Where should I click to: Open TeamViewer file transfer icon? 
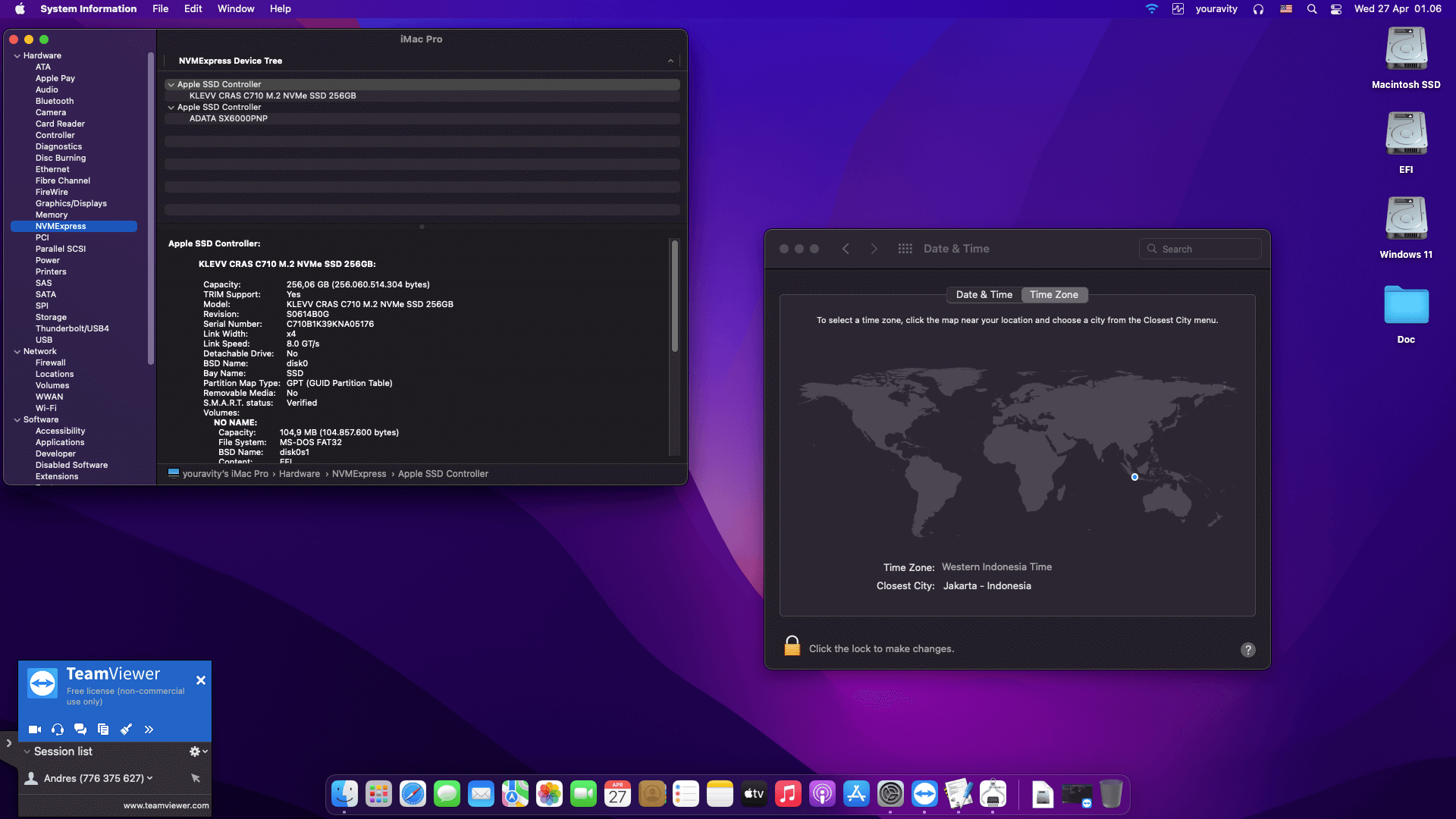103,730
